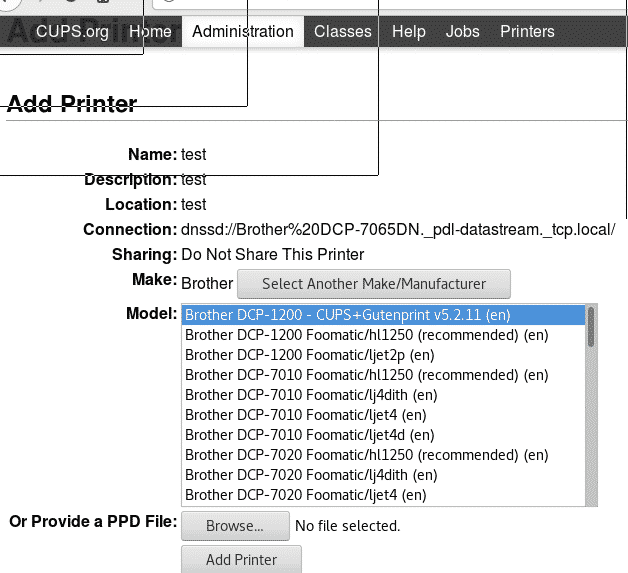Select Brother DCP-7020 Foomatic/lj4dith model

click(384, 475)
